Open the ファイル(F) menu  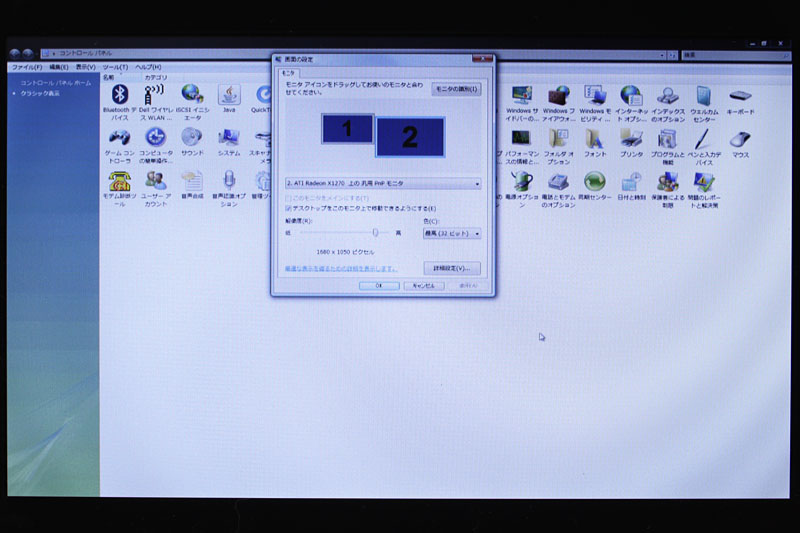pyautogui.click(x=27, y=67)
